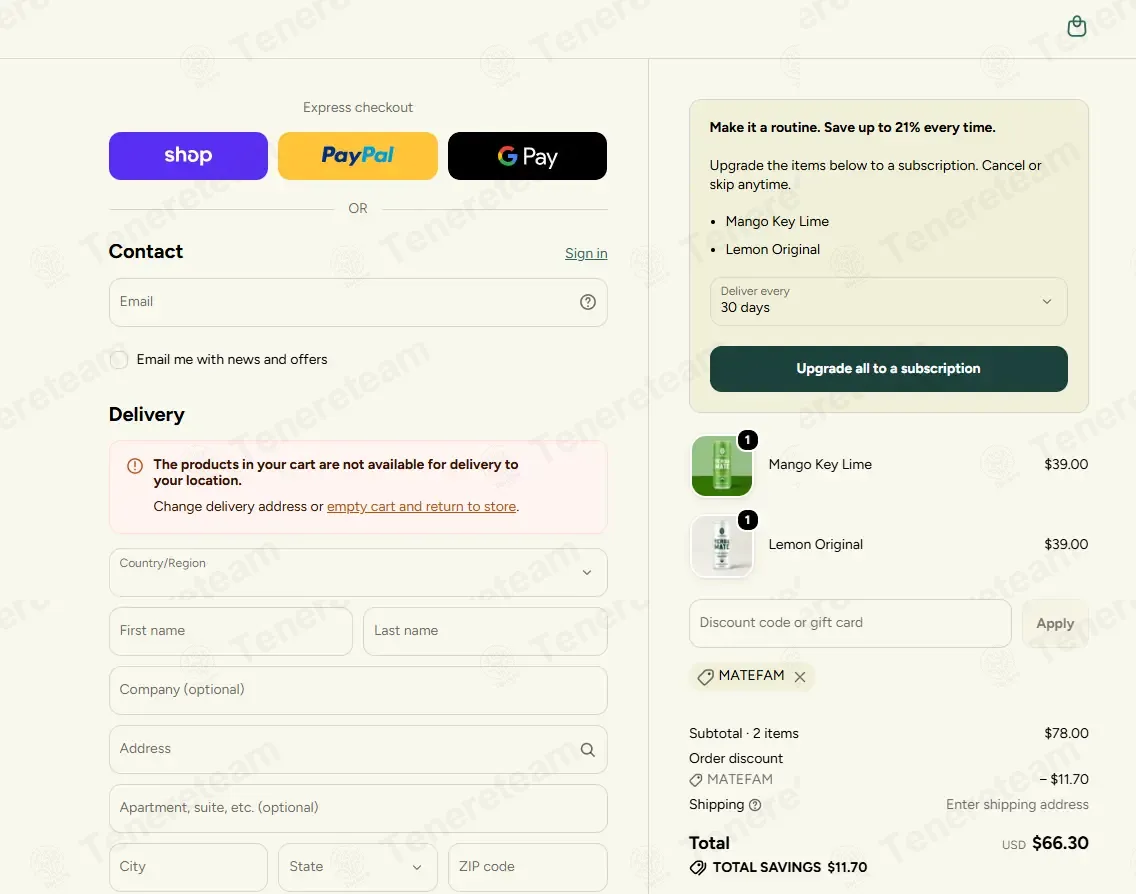
Task: Click the – $11.70 discount amount
Action: [x=1064, y=780]
